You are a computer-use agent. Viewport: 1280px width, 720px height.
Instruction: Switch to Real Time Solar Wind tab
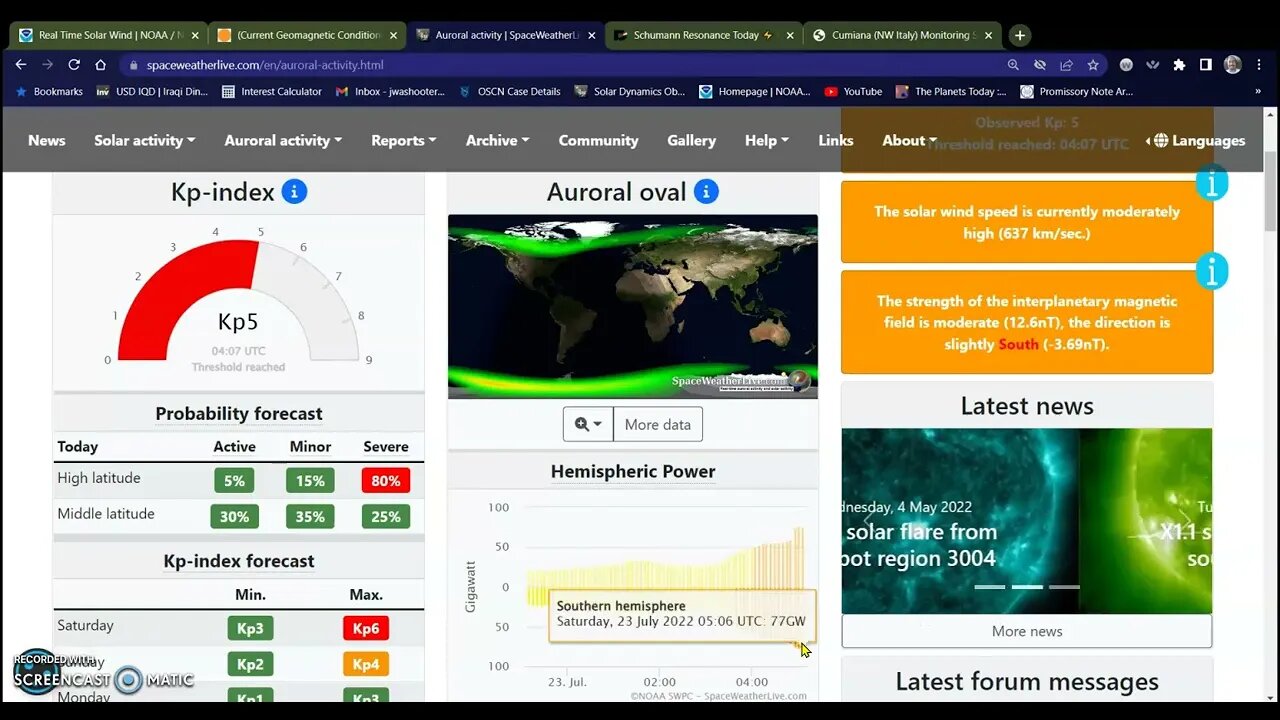coord(108,35)
